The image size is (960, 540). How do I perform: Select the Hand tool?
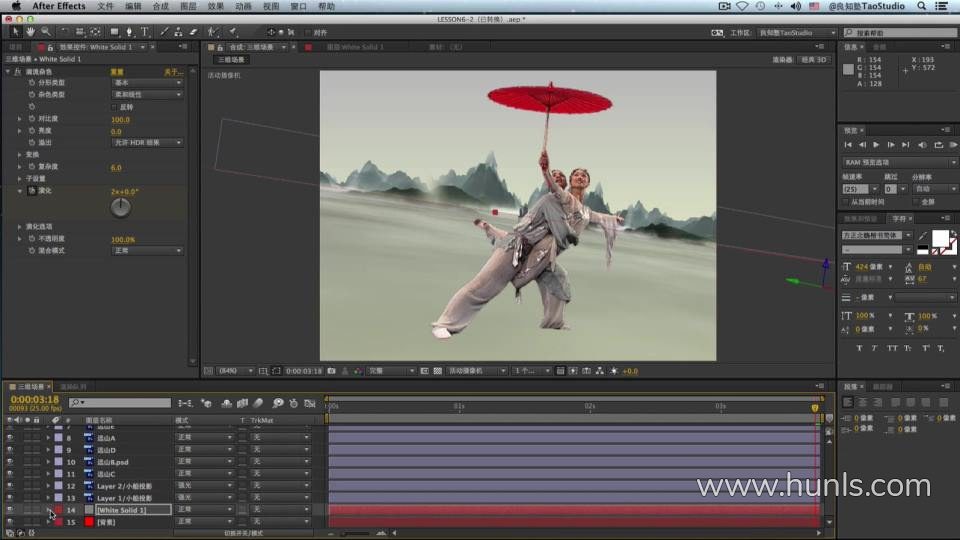[30, 32]
